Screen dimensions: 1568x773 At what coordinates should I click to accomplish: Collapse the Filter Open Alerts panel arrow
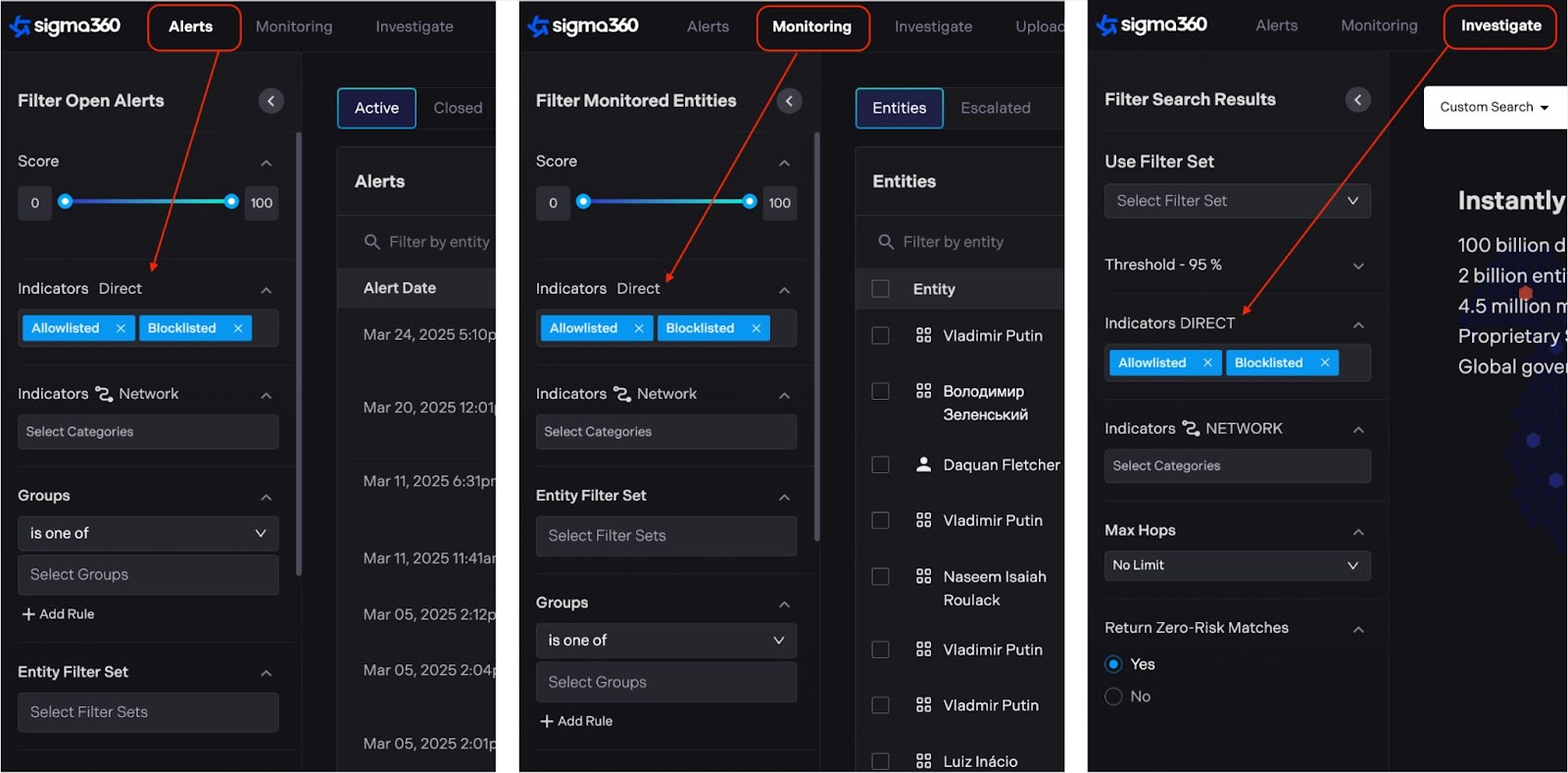tap(271, 101)
